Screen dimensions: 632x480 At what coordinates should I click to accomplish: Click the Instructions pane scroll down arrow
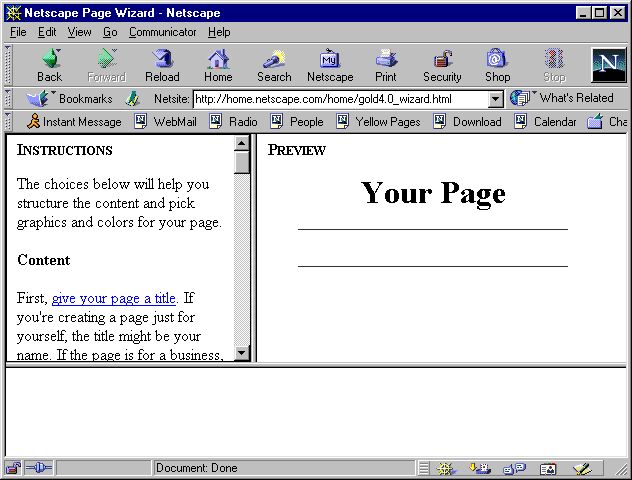coord(241,353)
